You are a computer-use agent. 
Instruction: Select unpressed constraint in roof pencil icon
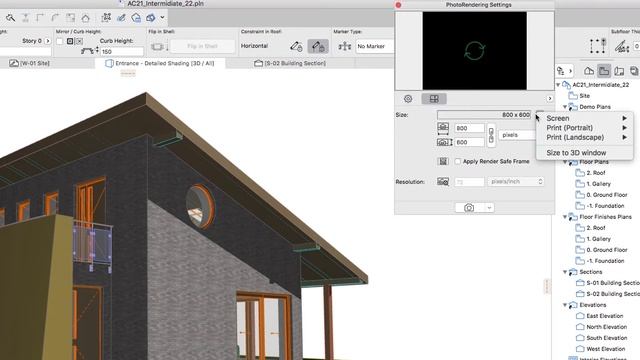click(x=296, y=46)
